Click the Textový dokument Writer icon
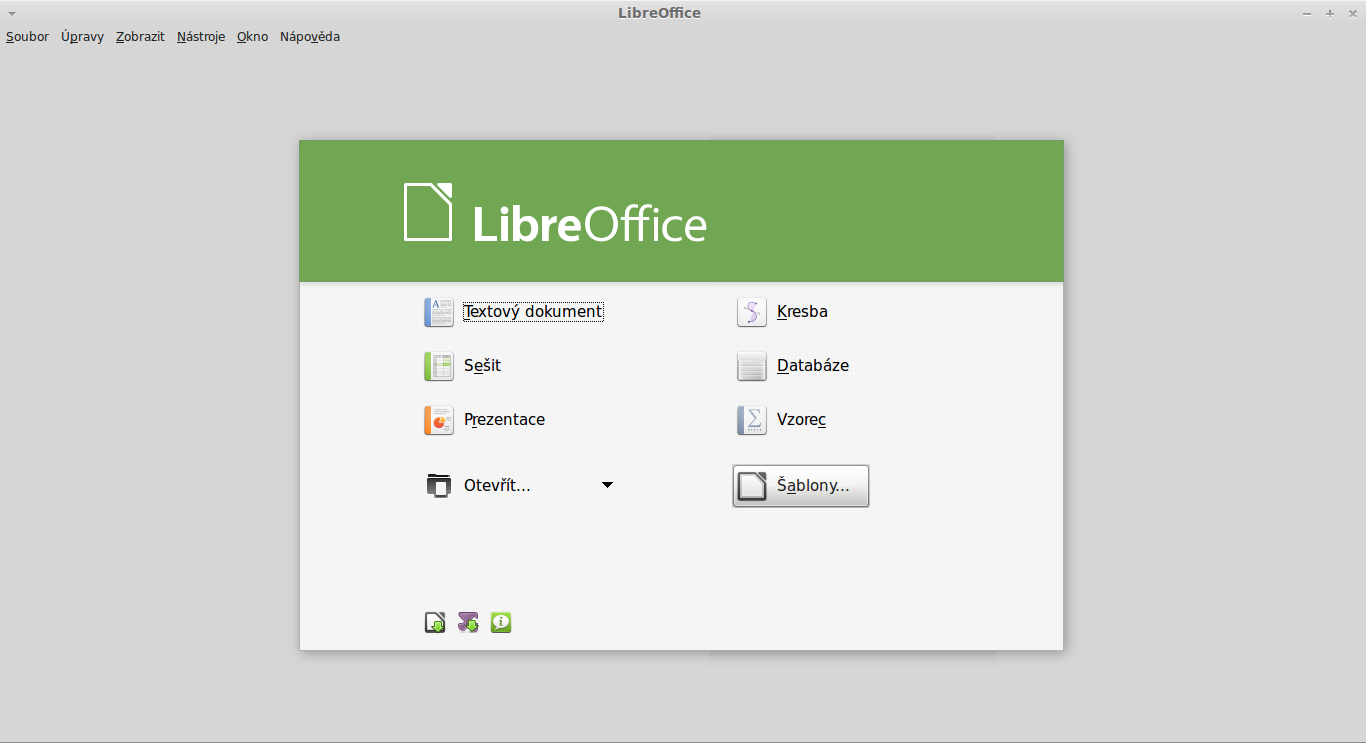The height and width of the screenshot is (743, 1366). 439,312
